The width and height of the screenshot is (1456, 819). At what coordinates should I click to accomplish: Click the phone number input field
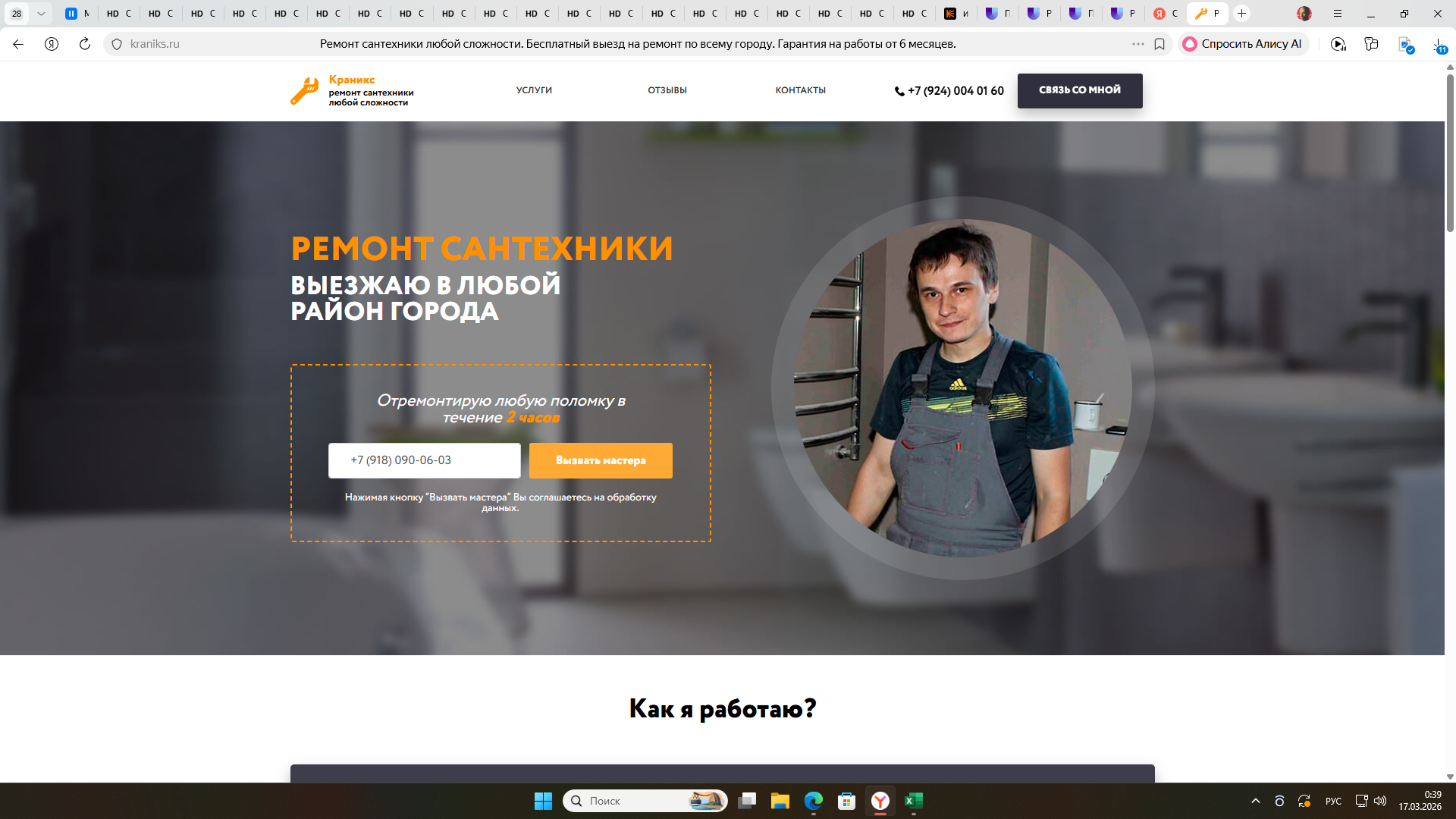(424, 460)
